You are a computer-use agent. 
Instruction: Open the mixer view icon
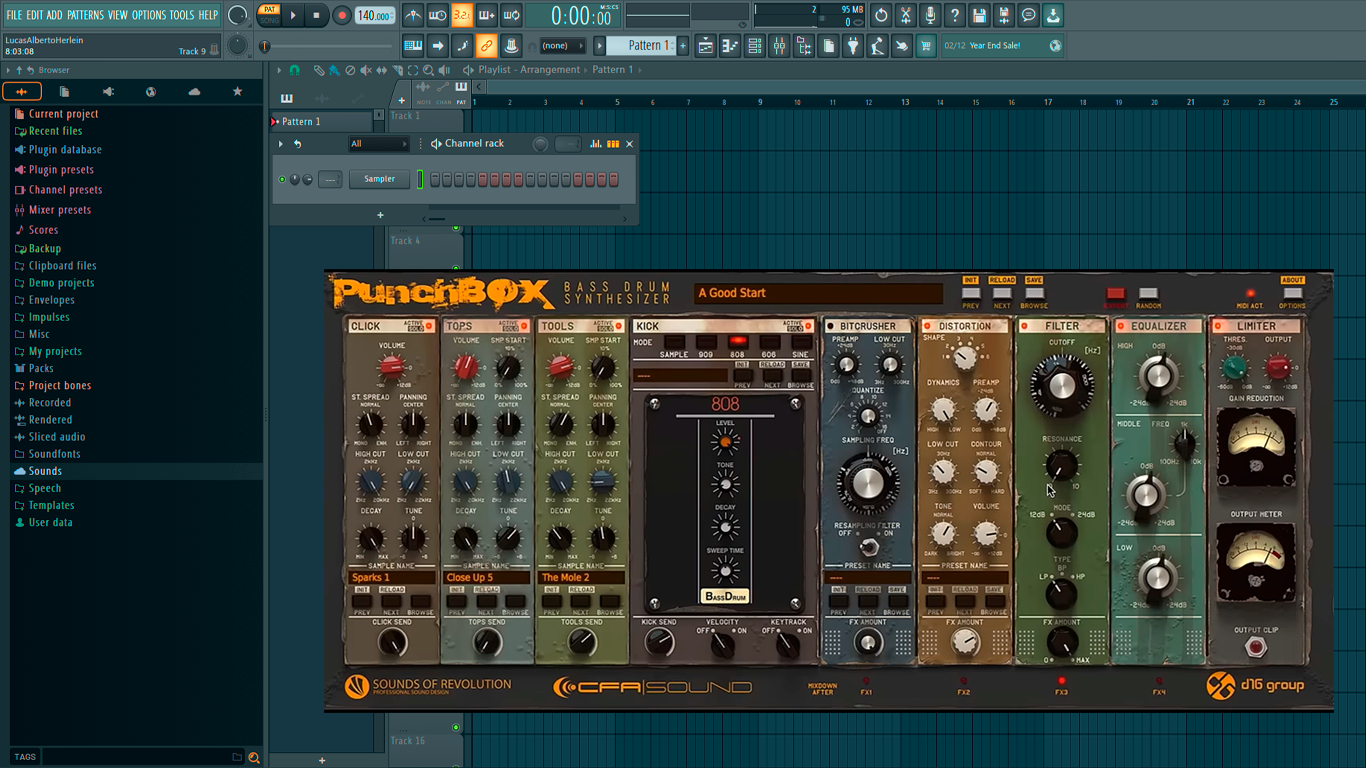coord(779,46)
